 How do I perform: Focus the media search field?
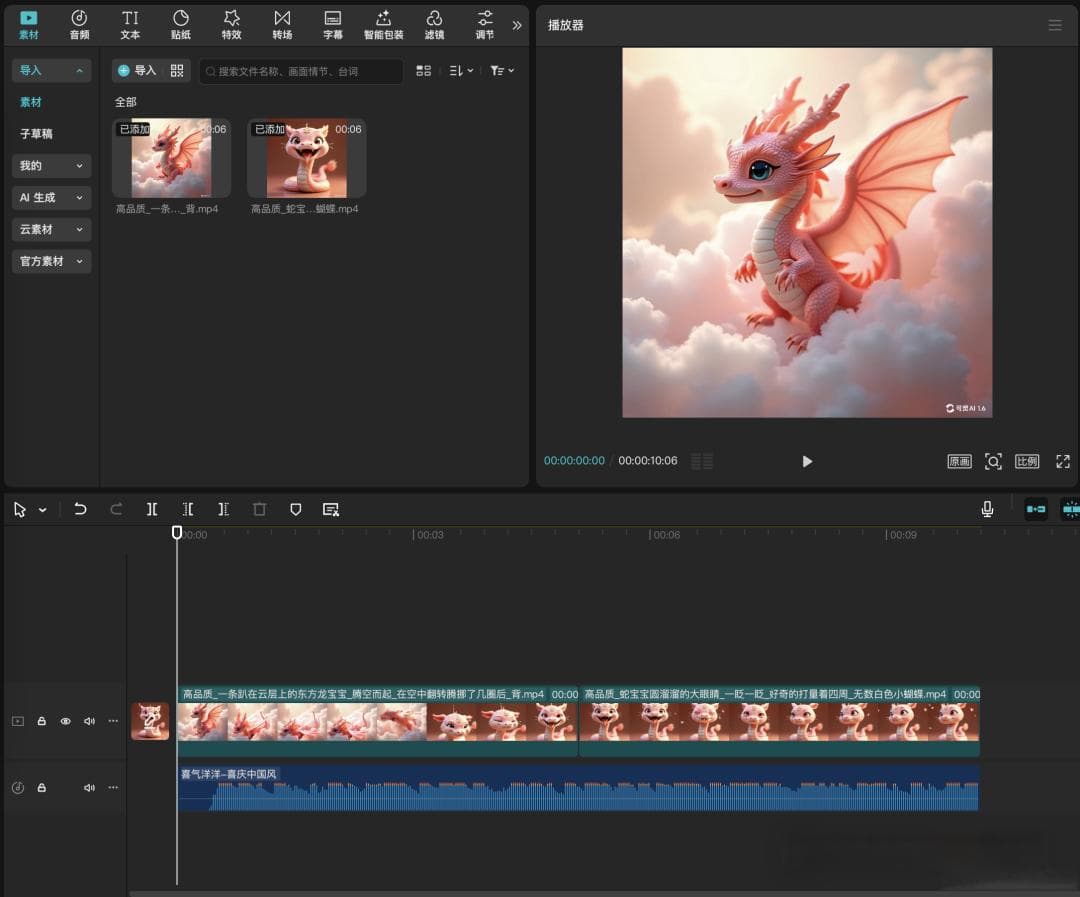(301, 71)
